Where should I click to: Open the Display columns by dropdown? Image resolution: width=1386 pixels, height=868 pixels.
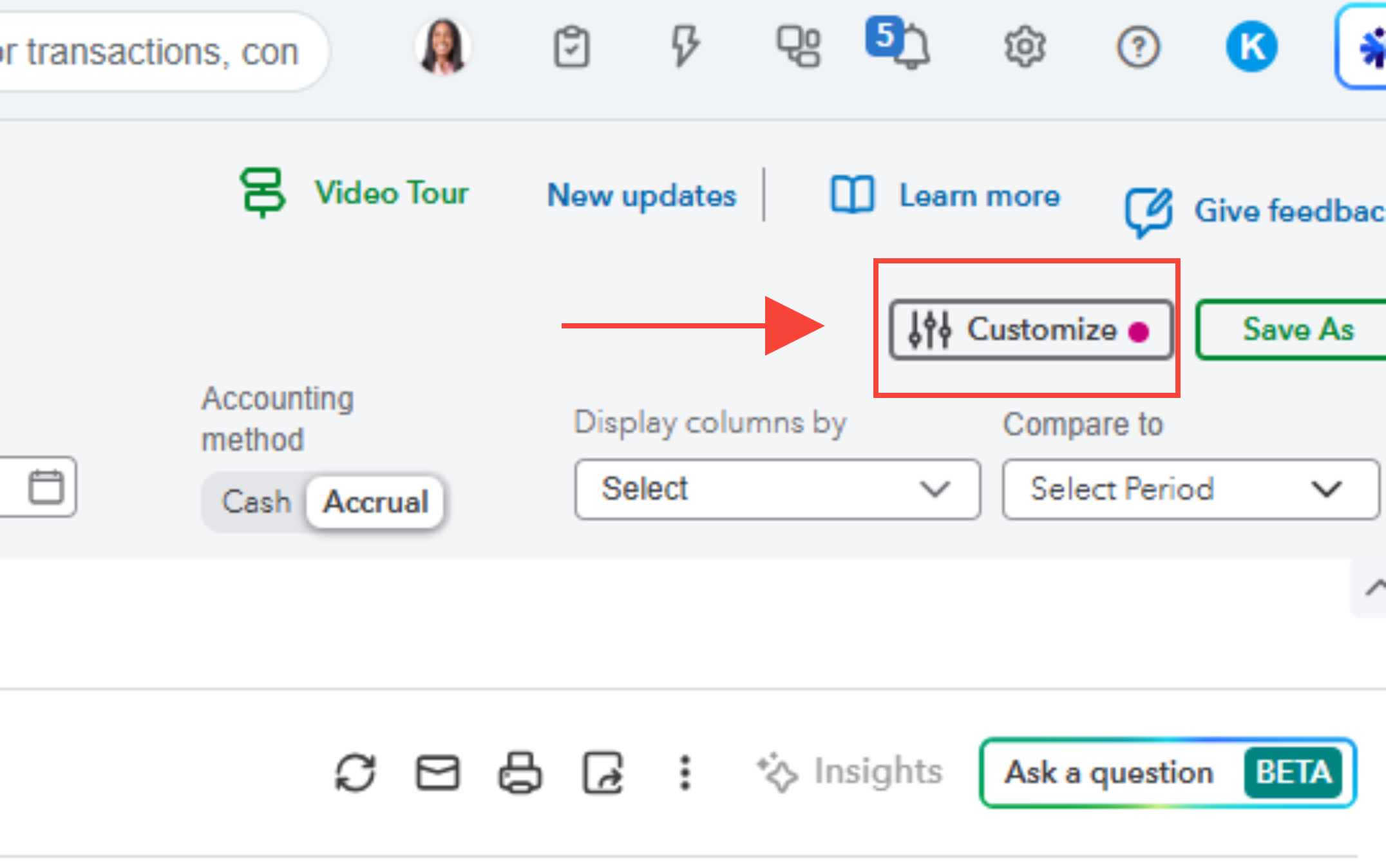pos(777,489)
